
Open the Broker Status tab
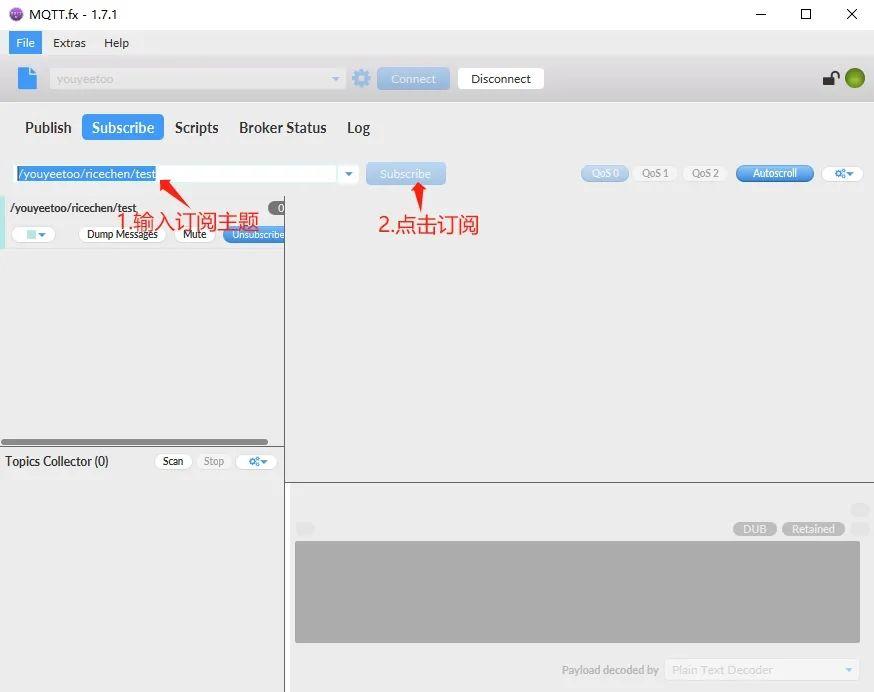tap(283, 128)
